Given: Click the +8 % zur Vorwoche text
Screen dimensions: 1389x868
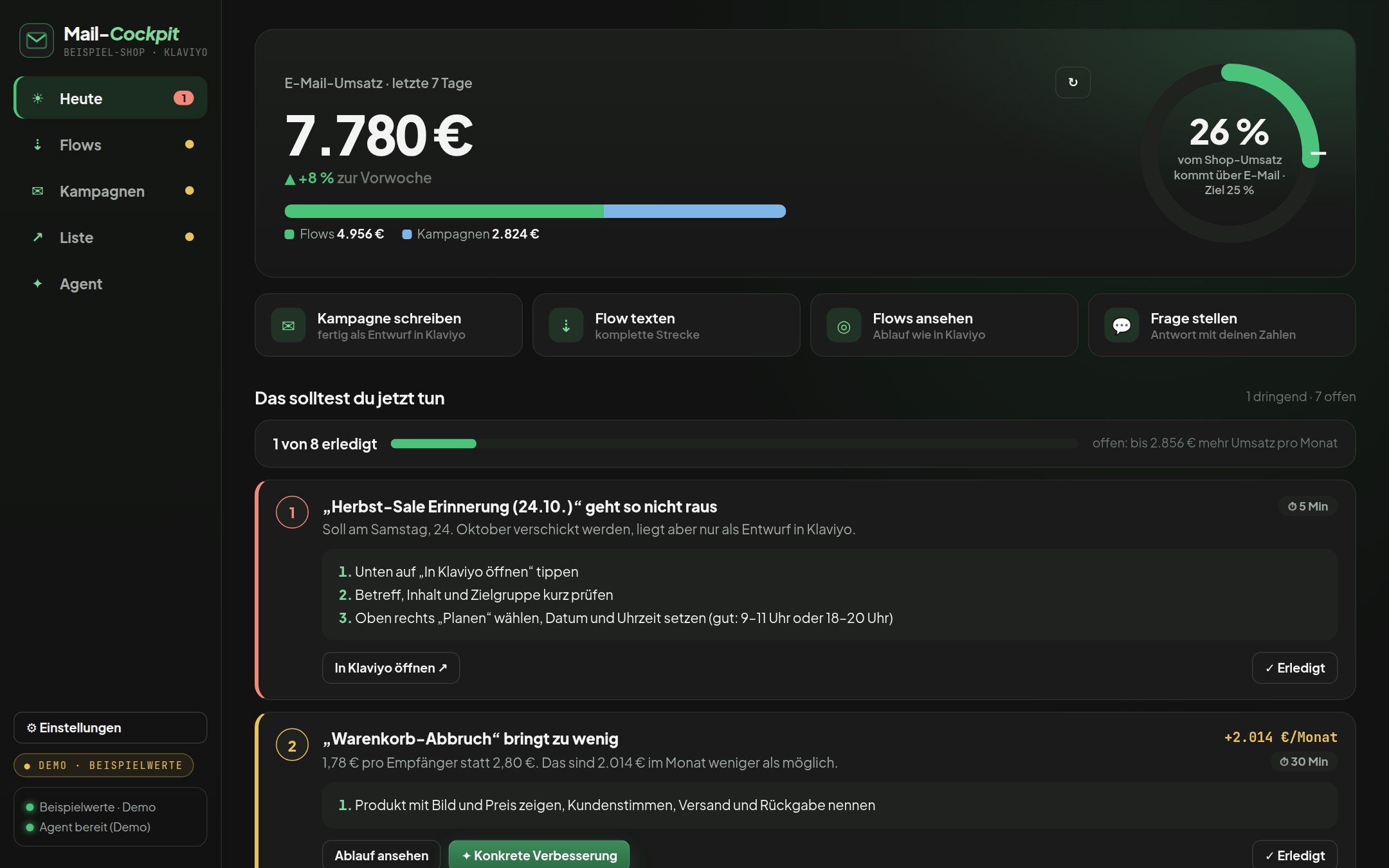Looking at the screenshot, I should 358,178.
